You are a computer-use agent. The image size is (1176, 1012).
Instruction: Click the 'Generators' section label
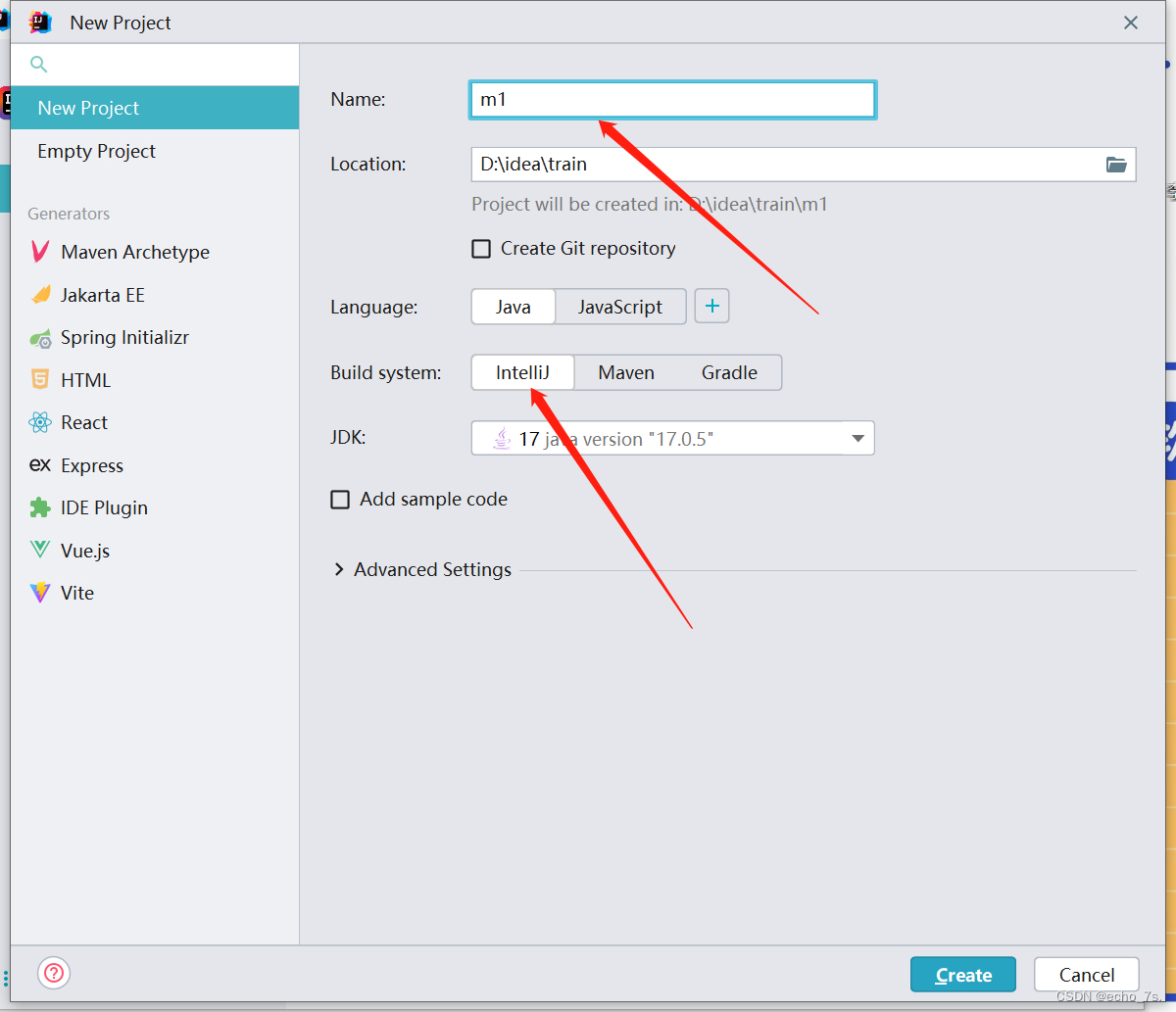[x=69, y=214]
